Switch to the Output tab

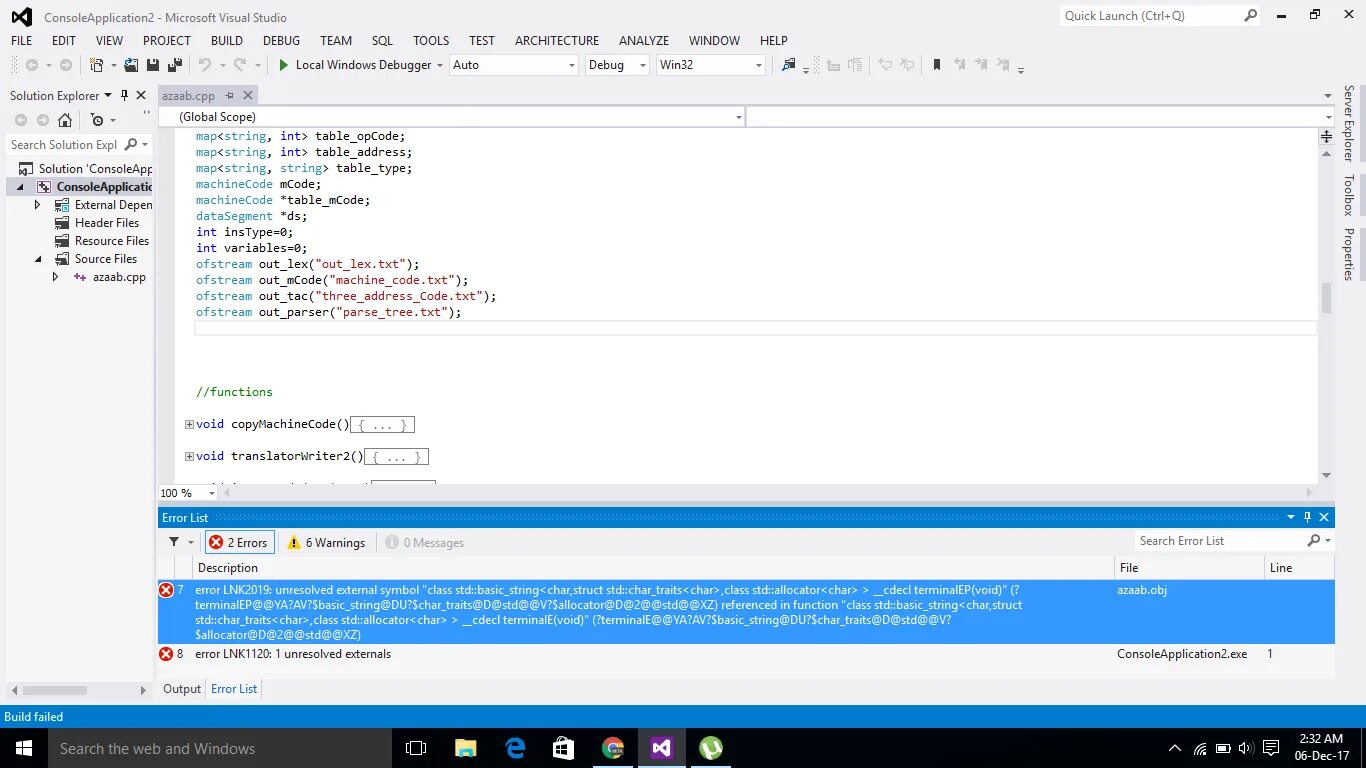click(x=182, y=689)
